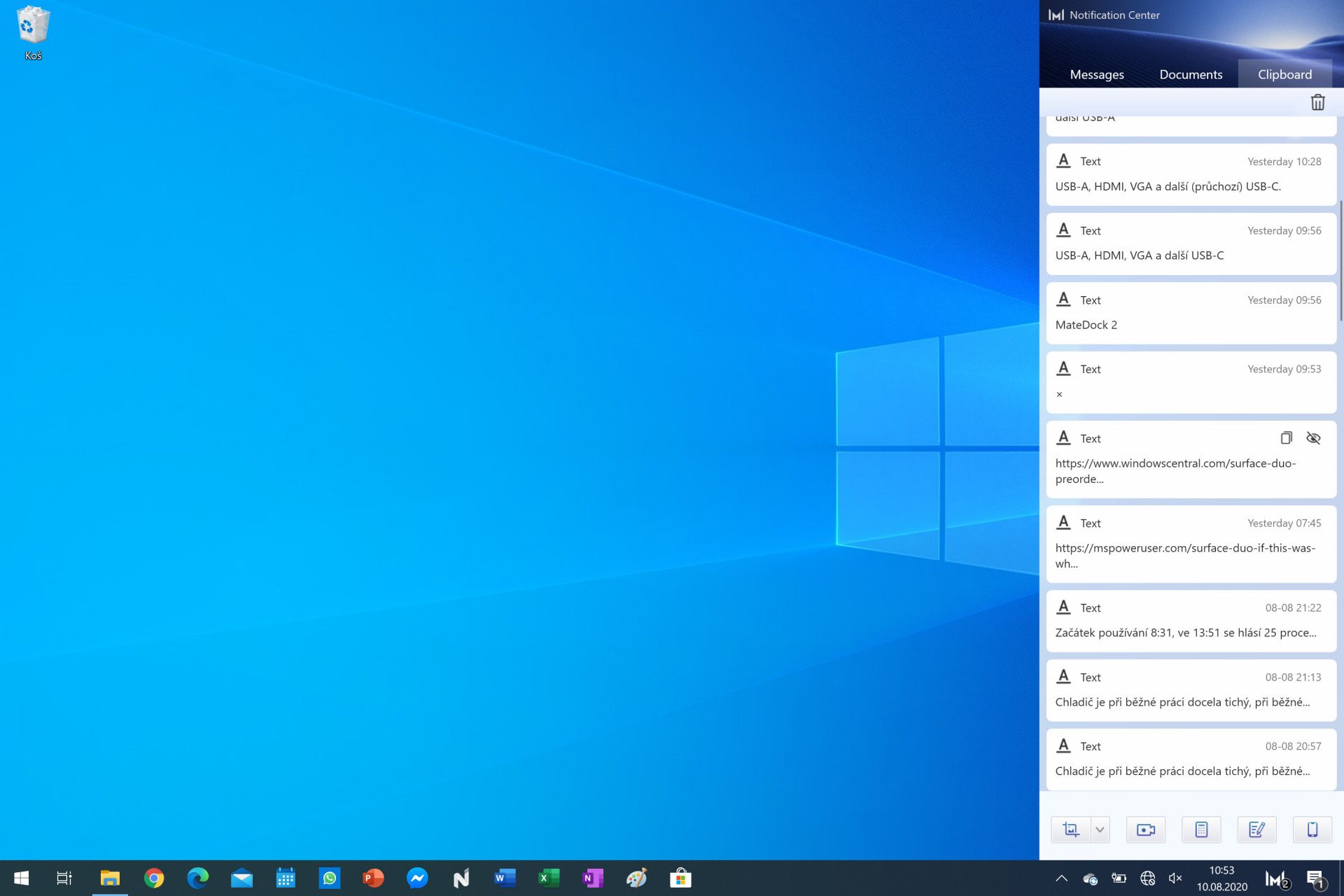Viewport: 1344px width, 896px height.
Task: Open File Explorer from the taskbar
Action: (x=110, y=878)
